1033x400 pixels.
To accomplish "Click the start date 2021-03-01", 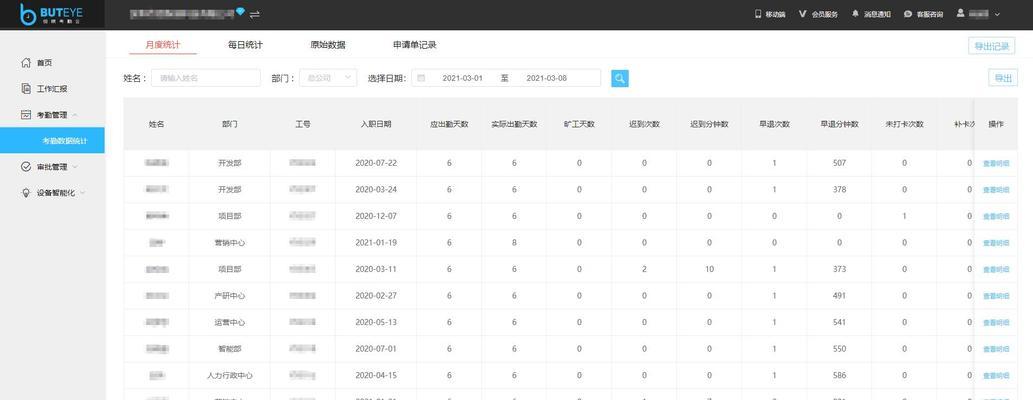I will [x=462, y=78].
